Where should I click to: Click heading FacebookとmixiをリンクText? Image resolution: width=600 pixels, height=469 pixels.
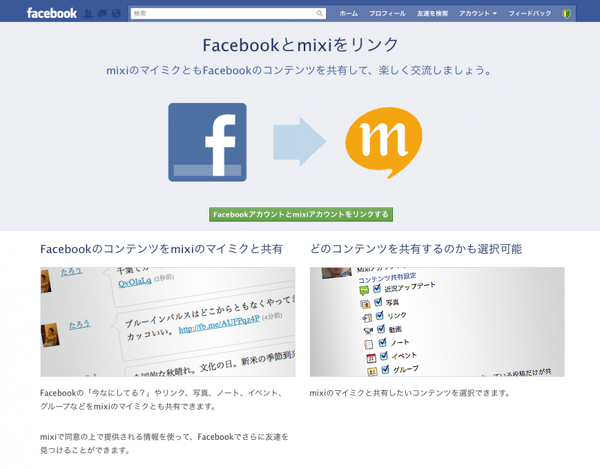(x=301, y=45)
